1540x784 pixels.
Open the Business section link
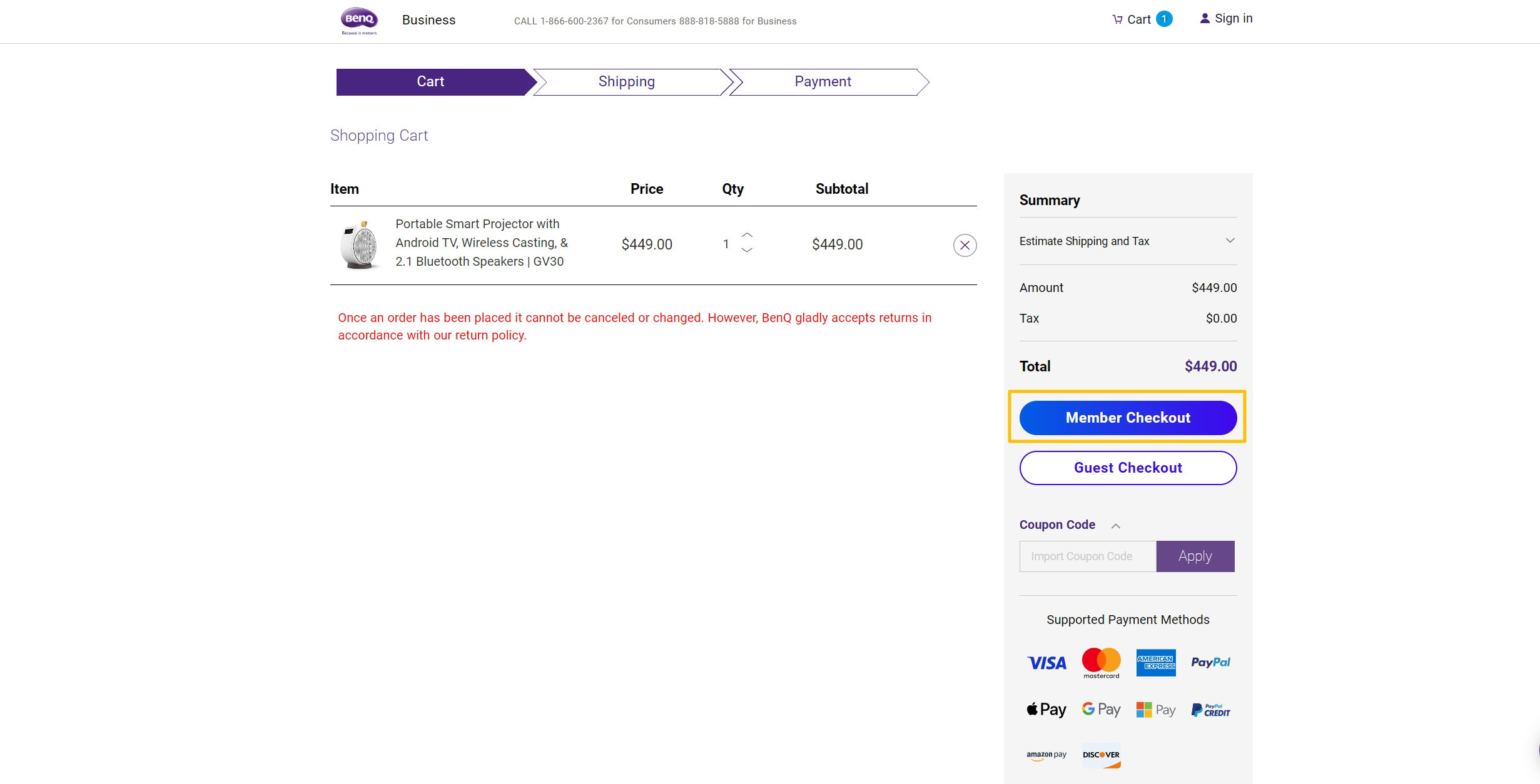(x=428, y=20)
